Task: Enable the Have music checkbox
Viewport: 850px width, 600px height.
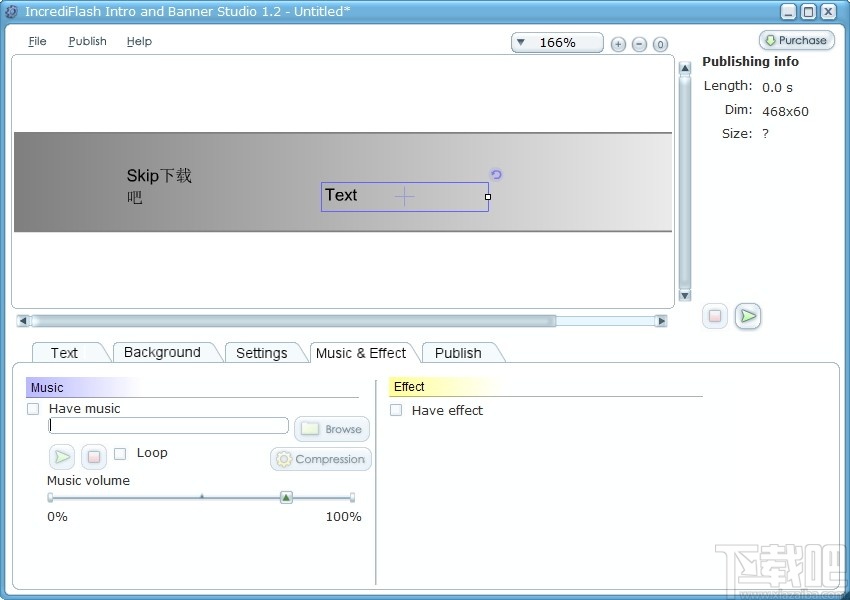Action: pos(33,409)
